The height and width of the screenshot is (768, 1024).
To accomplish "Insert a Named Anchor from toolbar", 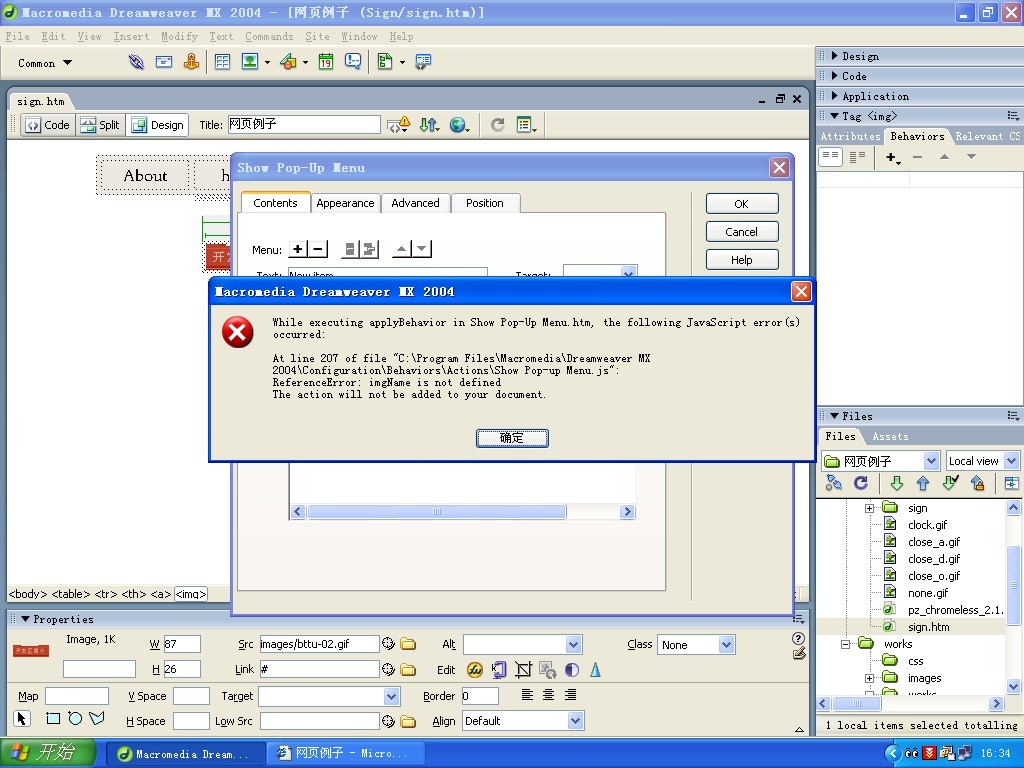I will [x=191, y=62].
